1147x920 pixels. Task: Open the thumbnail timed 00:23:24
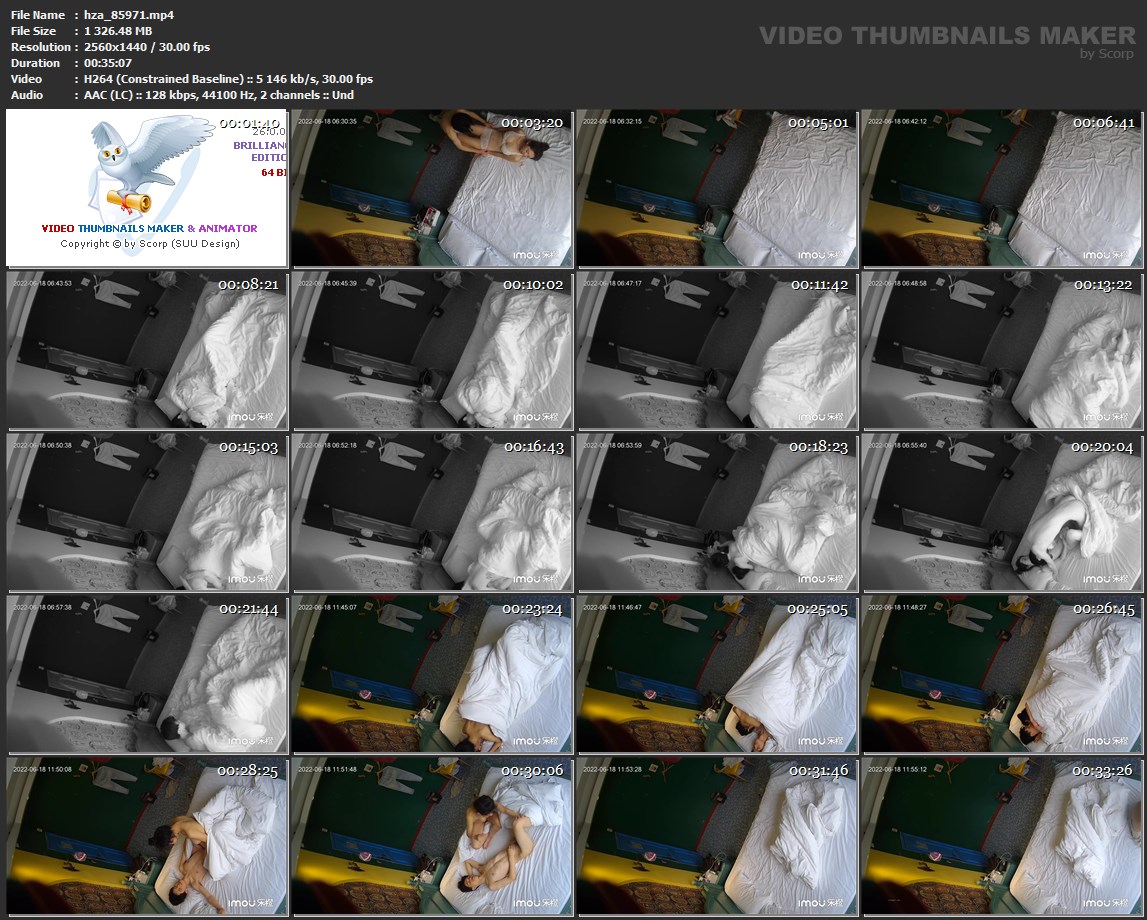point(432,674)
